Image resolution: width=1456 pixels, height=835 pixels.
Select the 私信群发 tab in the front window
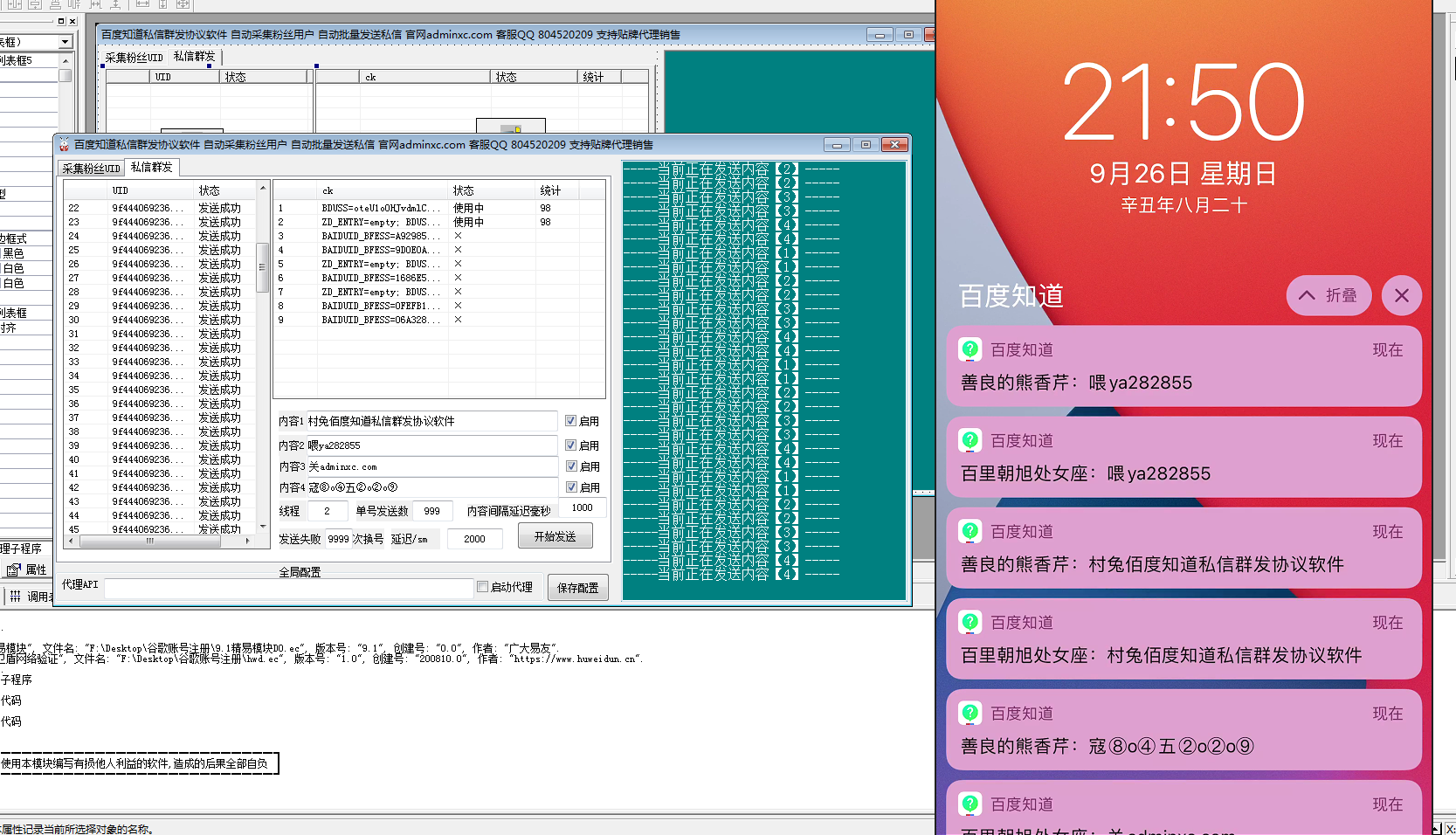coord(151,168)
